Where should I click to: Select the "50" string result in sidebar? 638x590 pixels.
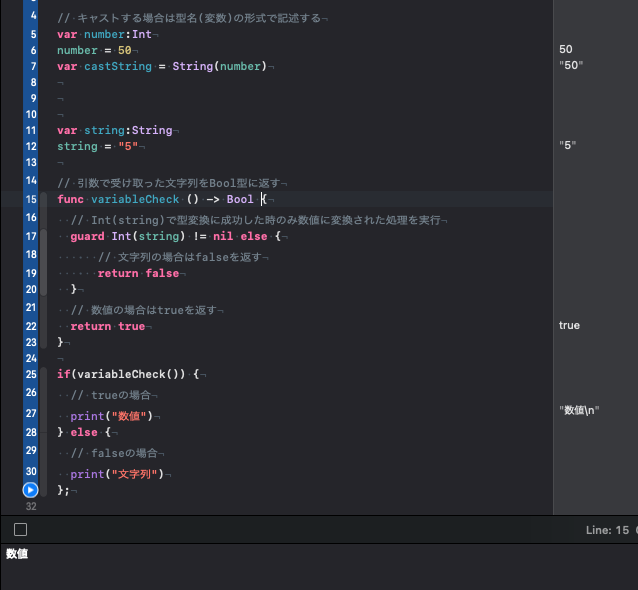coord(571,65)
